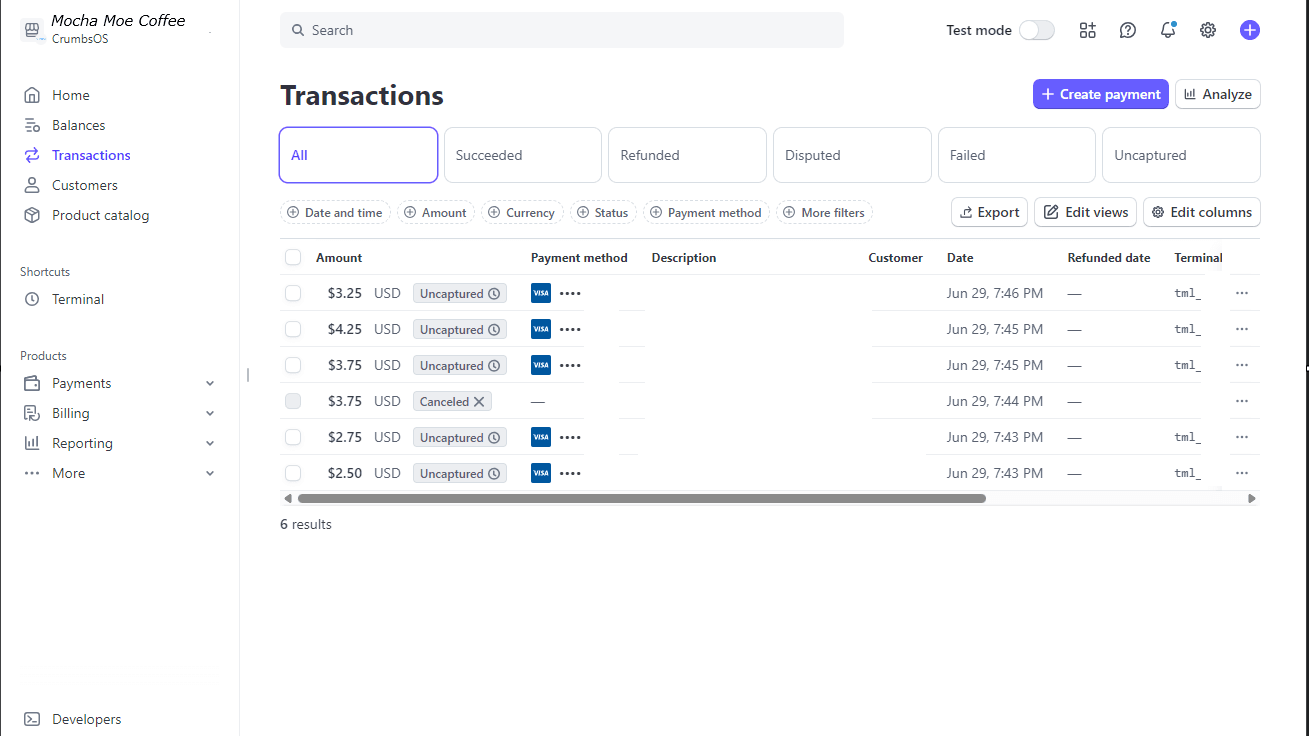Image resolution: width=1309 pixels, height=736 pixels.
Task: Click the Visa card icon for $4.25 payment
Action: [541, 329]
